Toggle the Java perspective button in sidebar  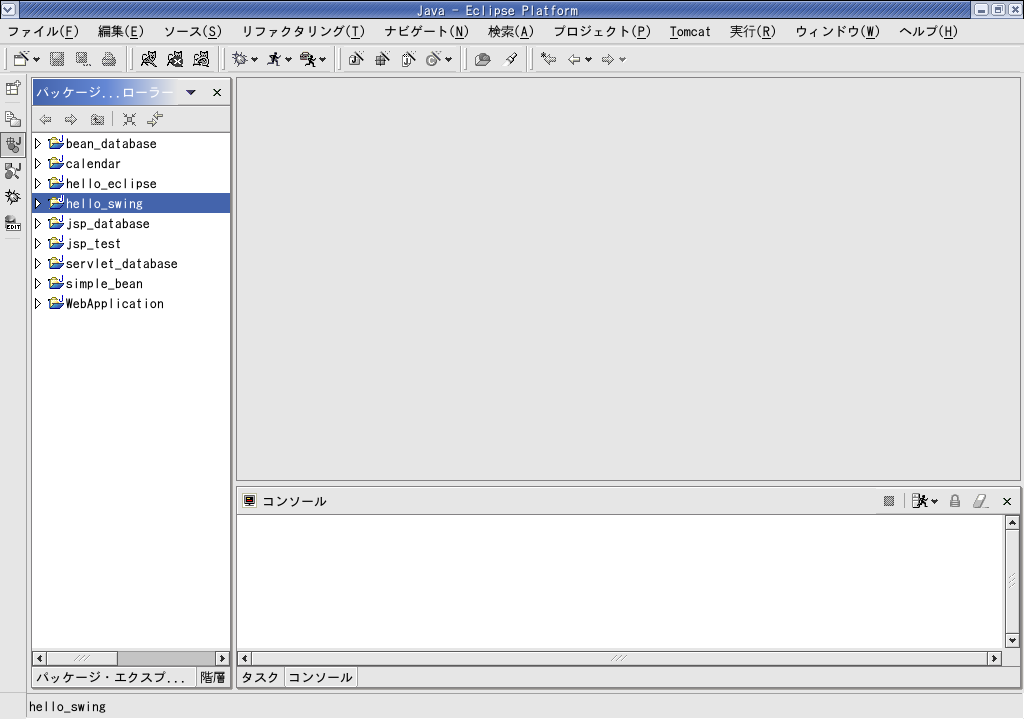point(13,145)
